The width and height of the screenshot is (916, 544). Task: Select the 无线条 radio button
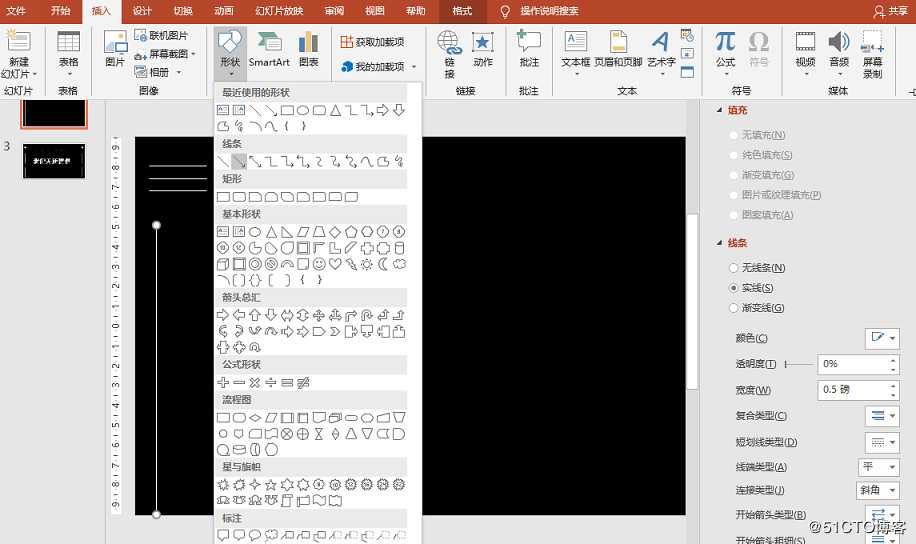(734, 268)
